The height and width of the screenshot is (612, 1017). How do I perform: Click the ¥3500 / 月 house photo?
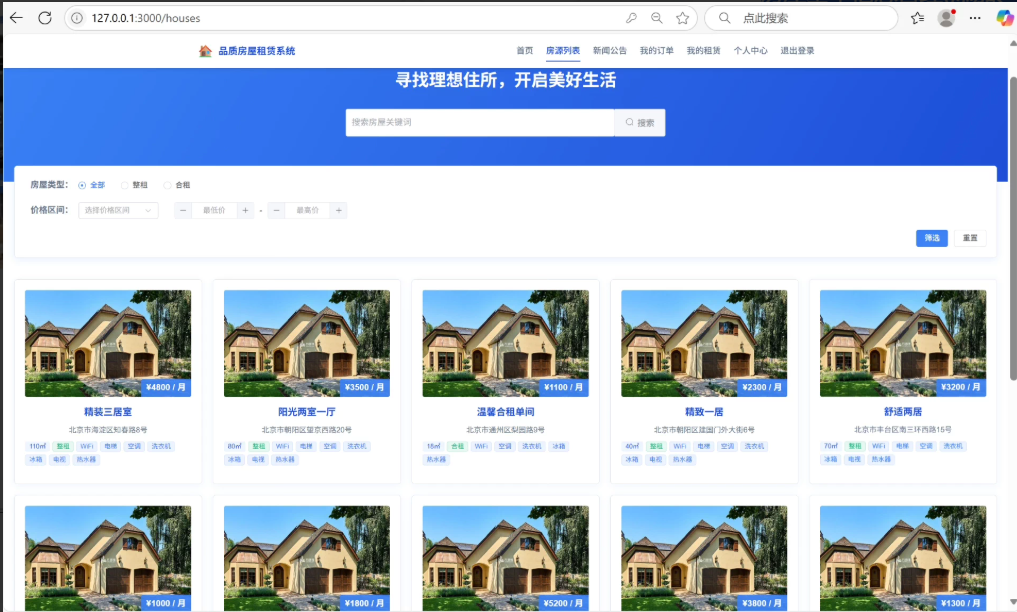[307, 343]
